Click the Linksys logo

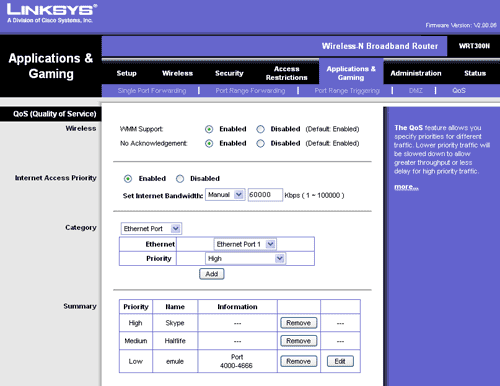point(52,13)
